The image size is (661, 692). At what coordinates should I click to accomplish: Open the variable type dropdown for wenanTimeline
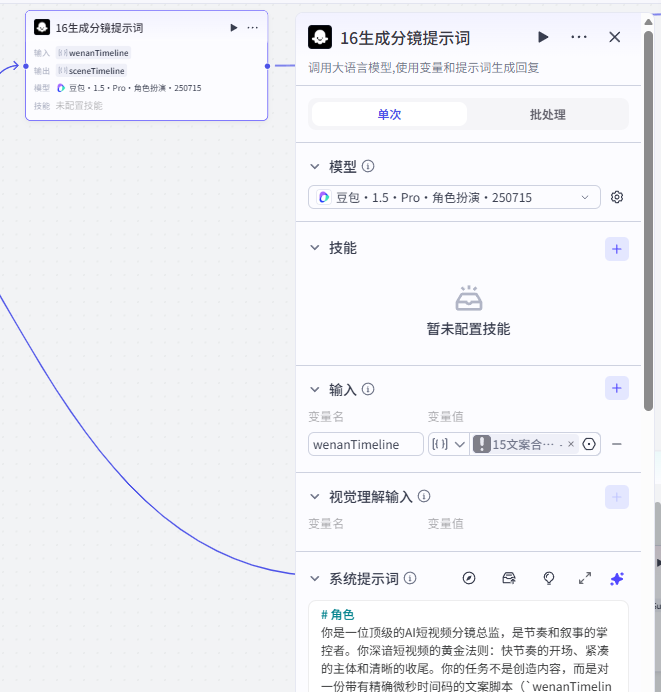point(448,444)
